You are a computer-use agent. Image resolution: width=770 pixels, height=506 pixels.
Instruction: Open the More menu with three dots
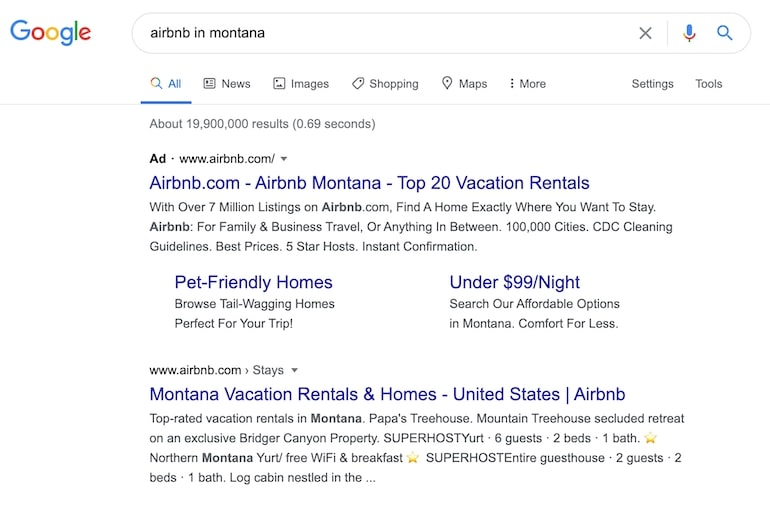coord(512,84)
